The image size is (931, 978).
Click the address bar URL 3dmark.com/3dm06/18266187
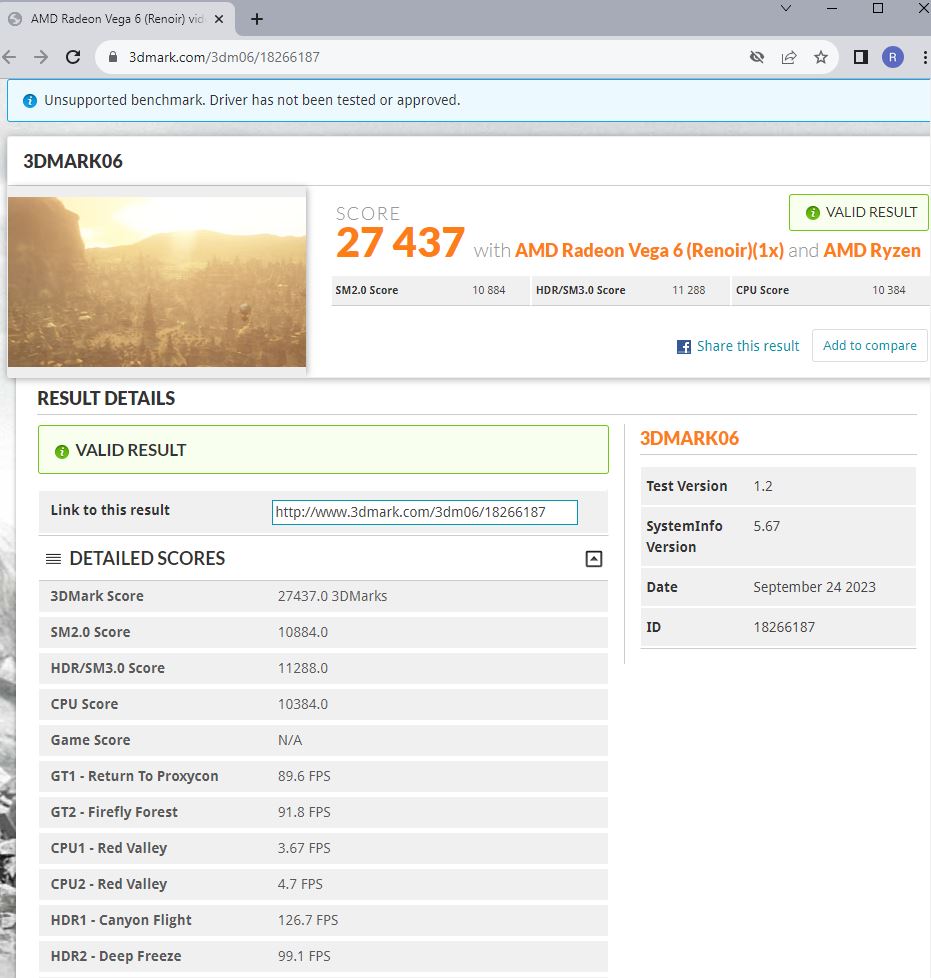[x=224, y=57]
